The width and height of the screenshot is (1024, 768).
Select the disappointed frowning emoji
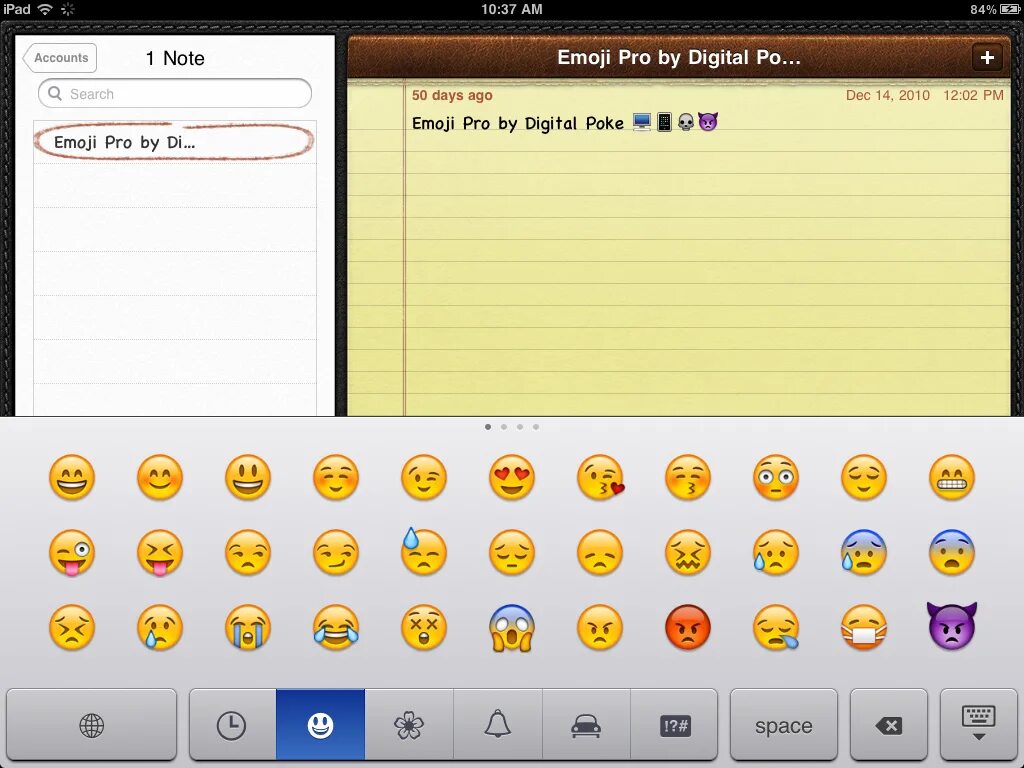(600, 552)
